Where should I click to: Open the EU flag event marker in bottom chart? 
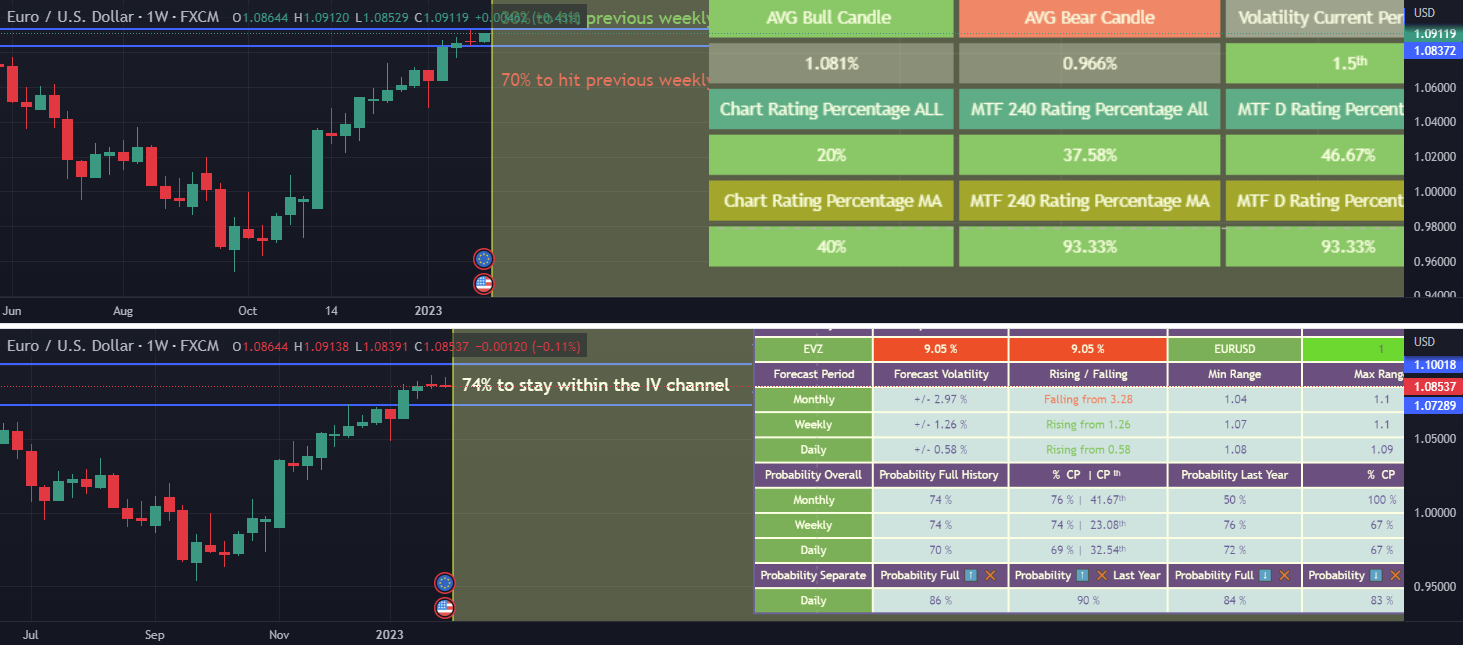click(x=445, y=583)
